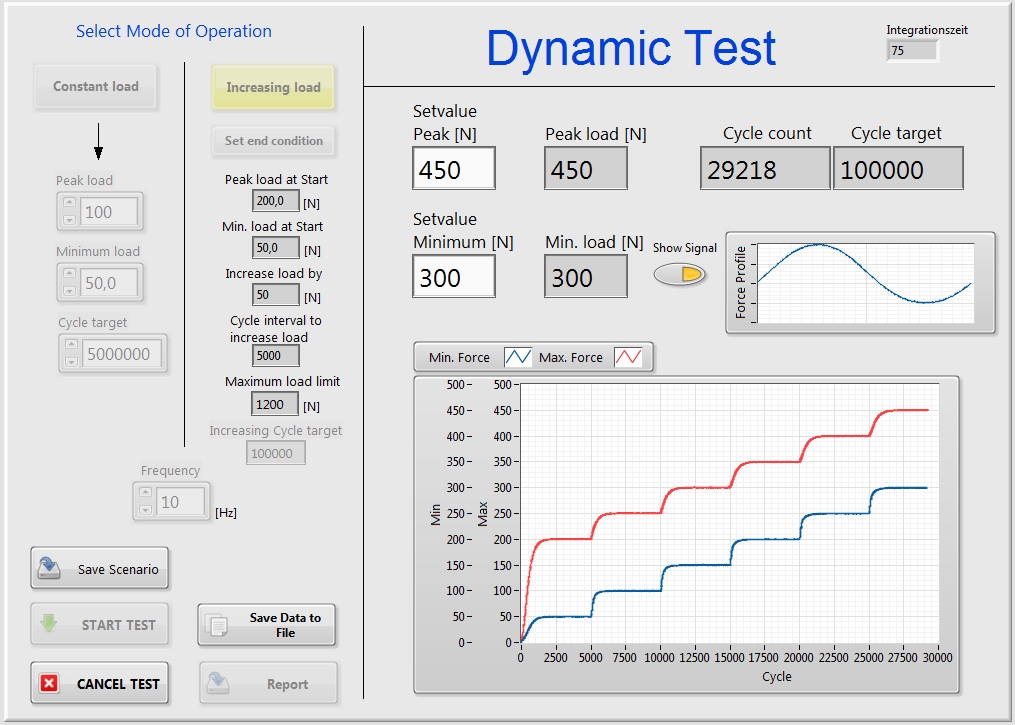
Task: Click the Min. Force blue line legend icon
Action: (x=518, y=357)
